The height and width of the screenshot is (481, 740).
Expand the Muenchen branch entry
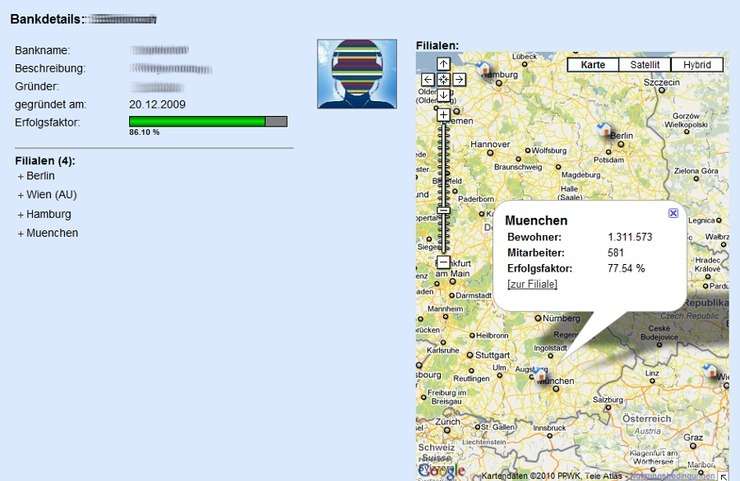point(48,233)
